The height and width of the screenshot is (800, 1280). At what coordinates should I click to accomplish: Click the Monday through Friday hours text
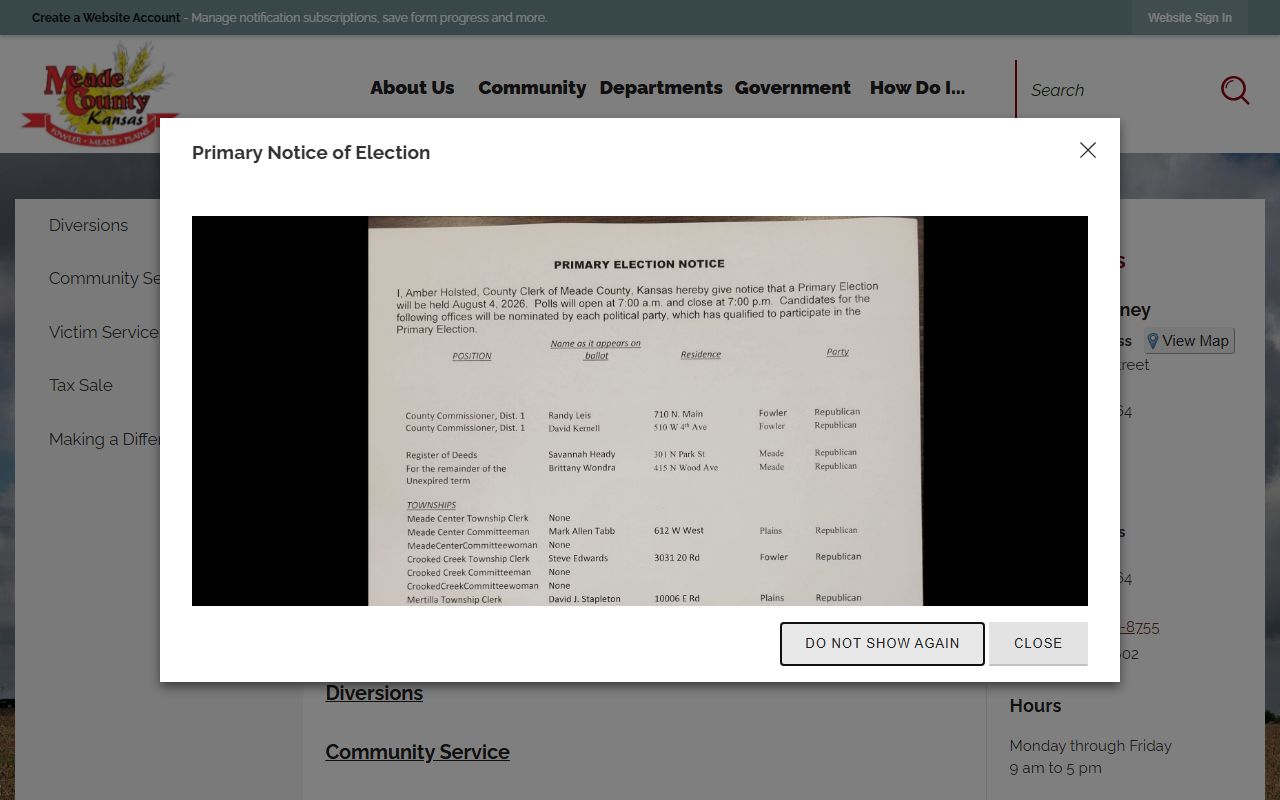[1090, 746]
